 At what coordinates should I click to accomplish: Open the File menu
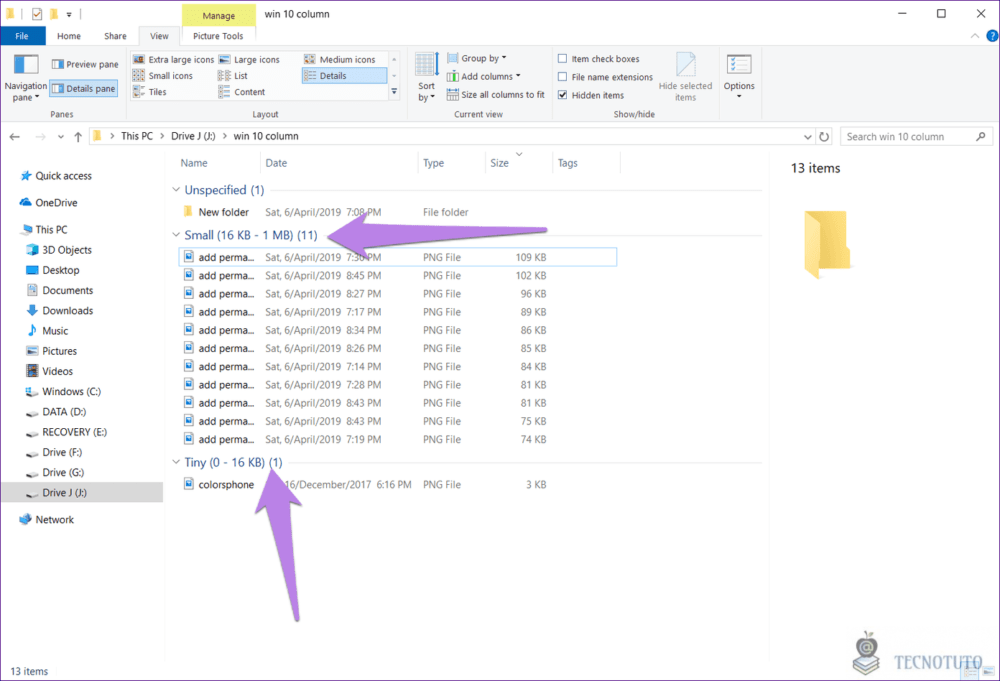(x=22, y=36)
